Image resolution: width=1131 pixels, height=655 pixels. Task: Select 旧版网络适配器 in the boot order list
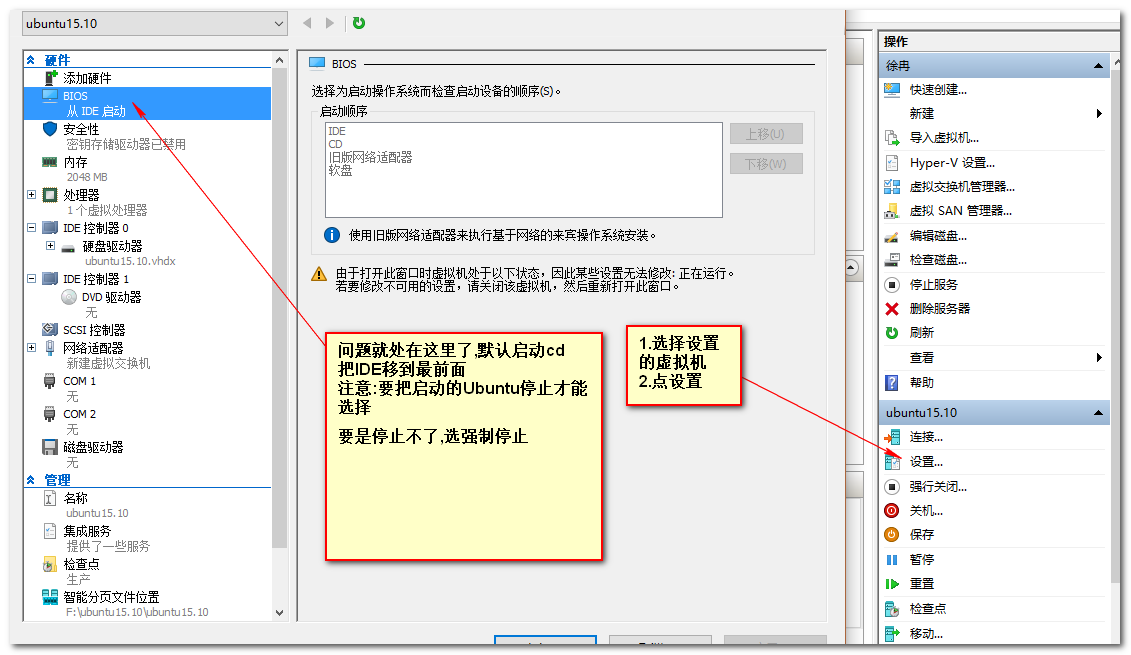(x=370, y=157)
